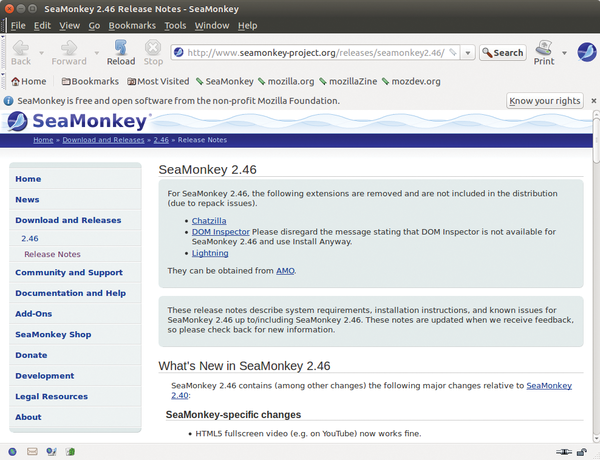600x460 pixels.
Task: Open Development in the sidebar
Action: [45, 376]
